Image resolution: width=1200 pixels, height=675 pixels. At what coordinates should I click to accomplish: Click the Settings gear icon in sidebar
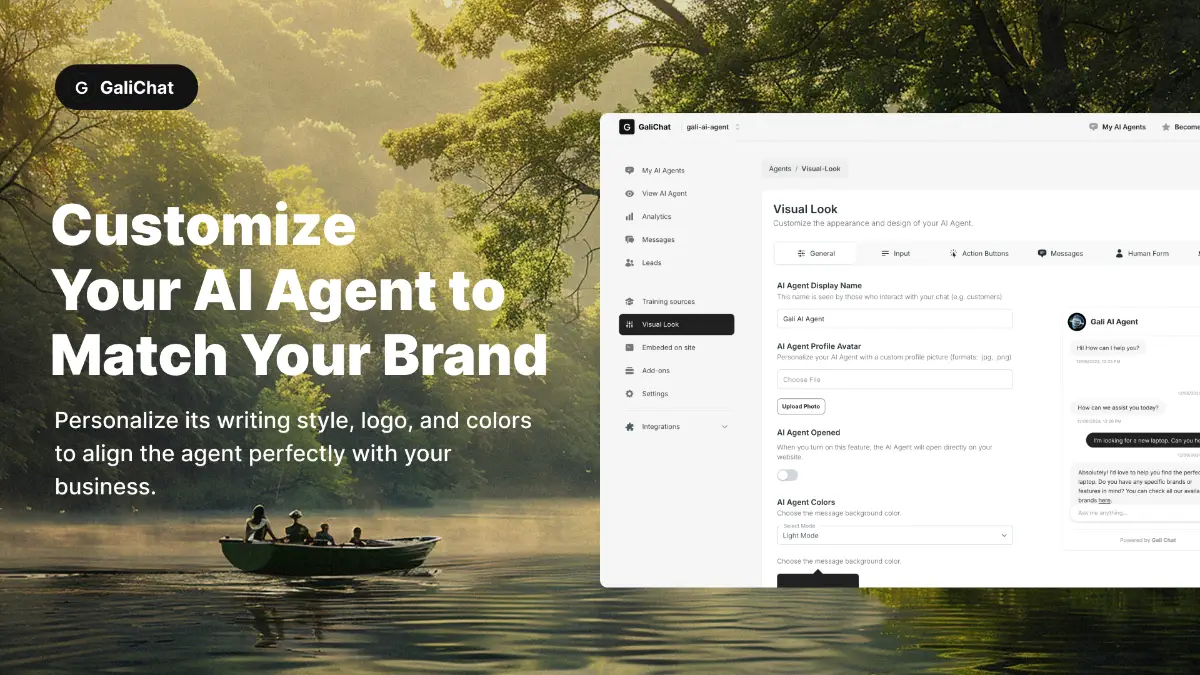629,394
